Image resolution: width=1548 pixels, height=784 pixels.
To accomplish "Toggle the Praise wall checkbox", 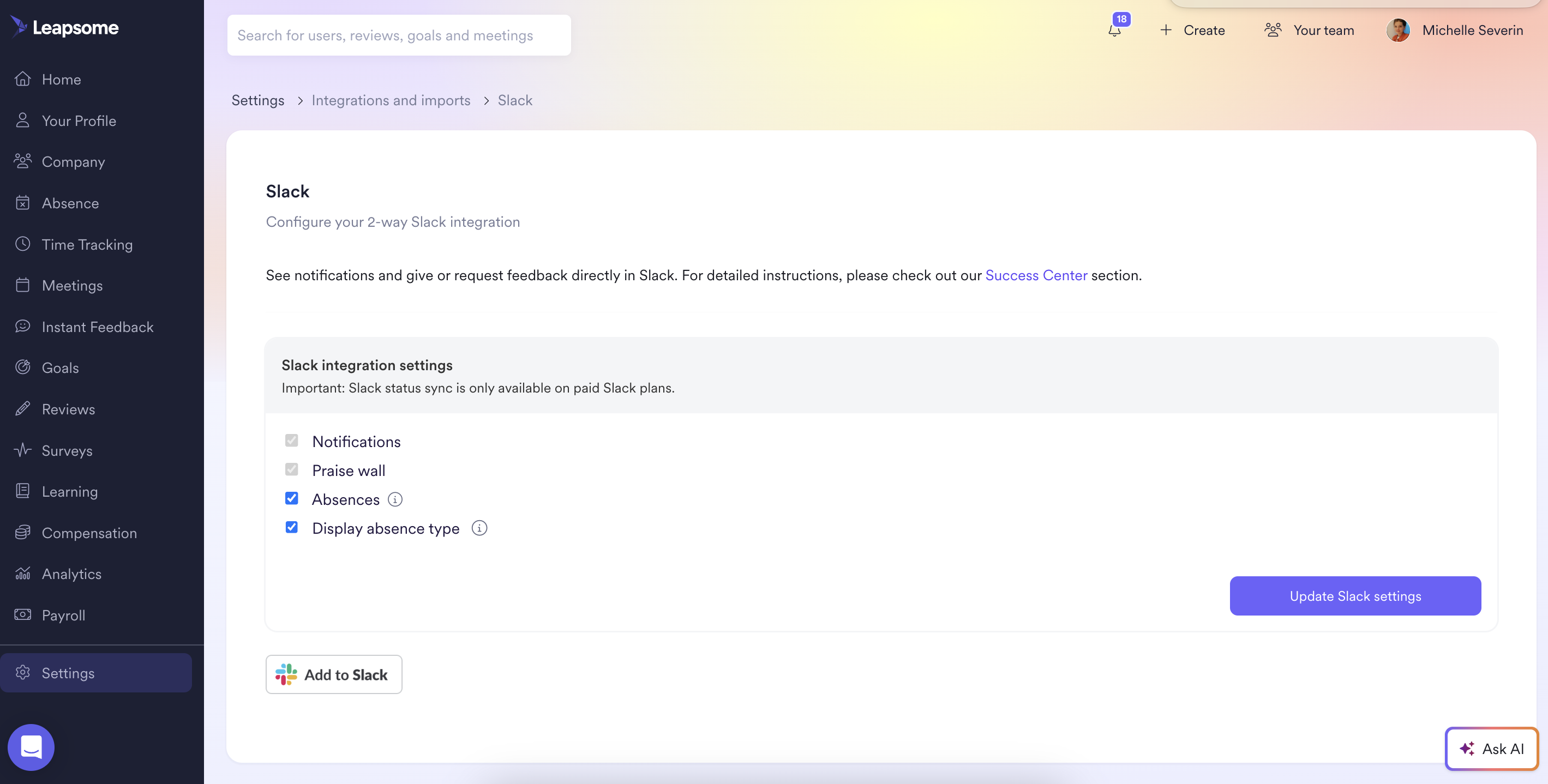I will pyautogui.click(x=291, y=469).
